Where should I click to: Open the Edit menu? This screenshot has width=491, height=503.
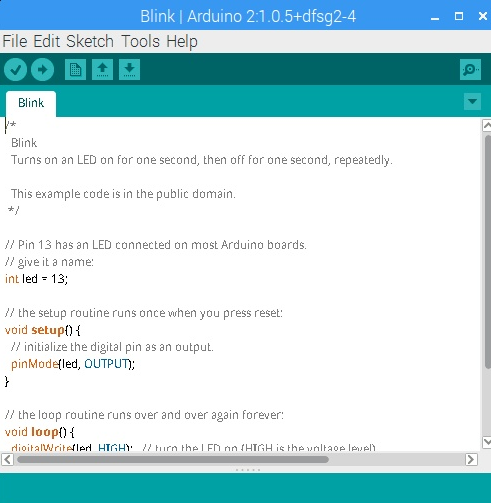[x=46, y=41]
